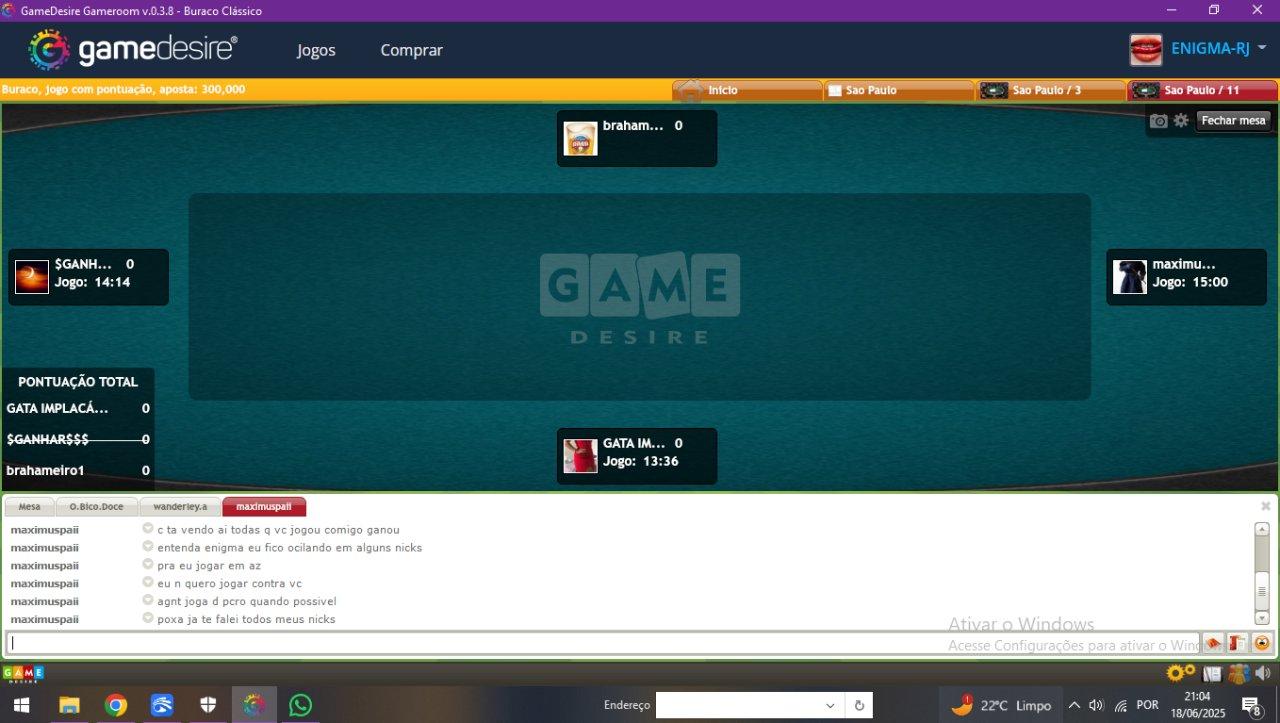Viewport: 1280px width, 723px height.
Task: Open the notebook icon in bottom bar
Action: tap(1212, 674)
